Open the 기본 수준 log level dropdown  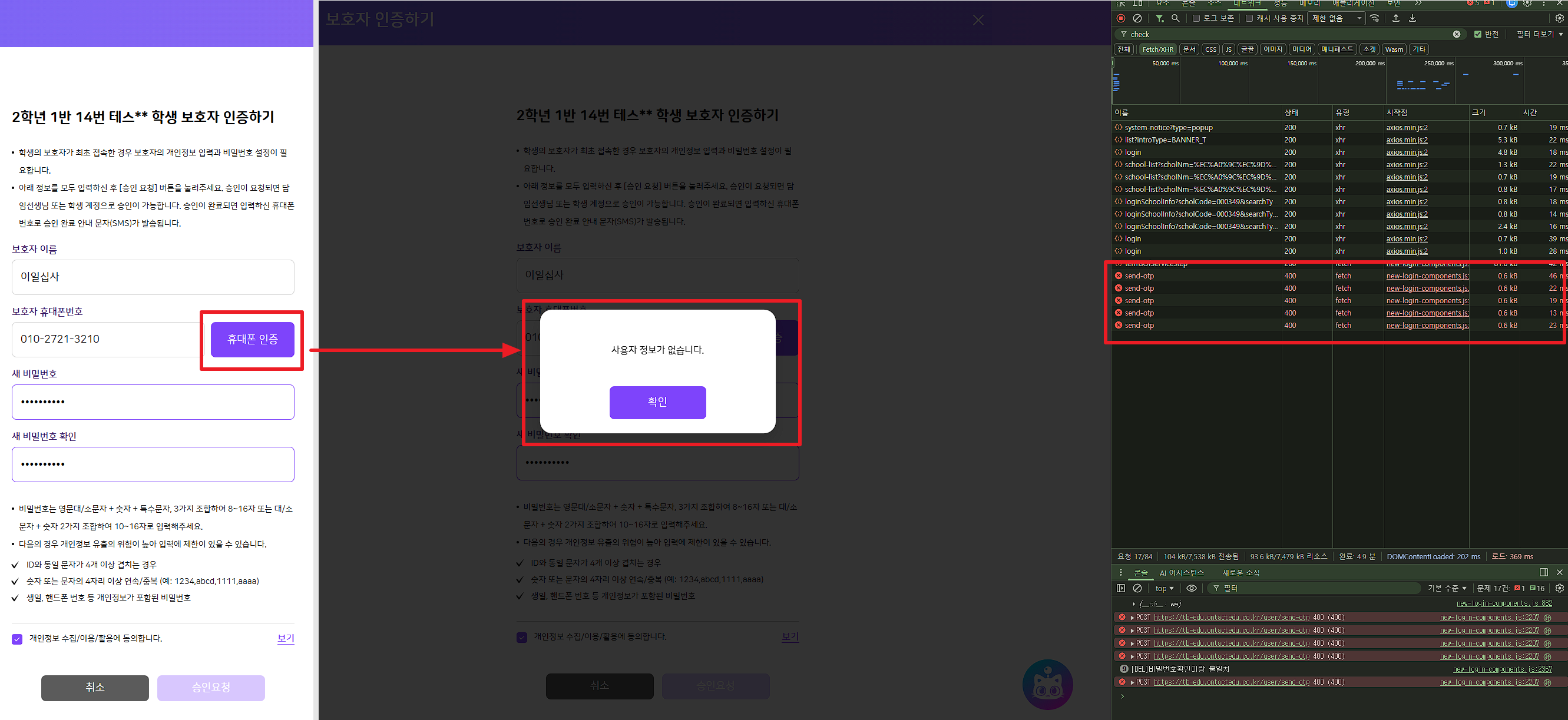pos(1447,588)
